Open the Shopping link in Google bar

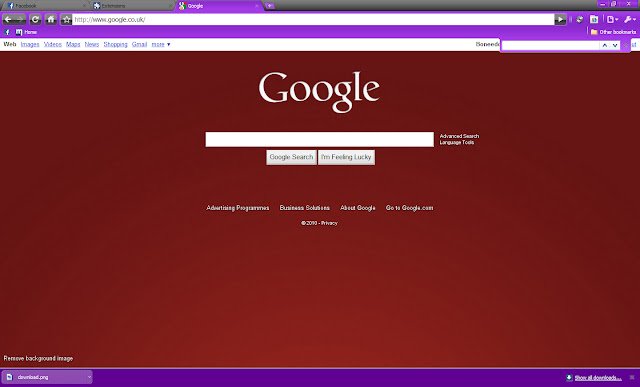[116, 44]
